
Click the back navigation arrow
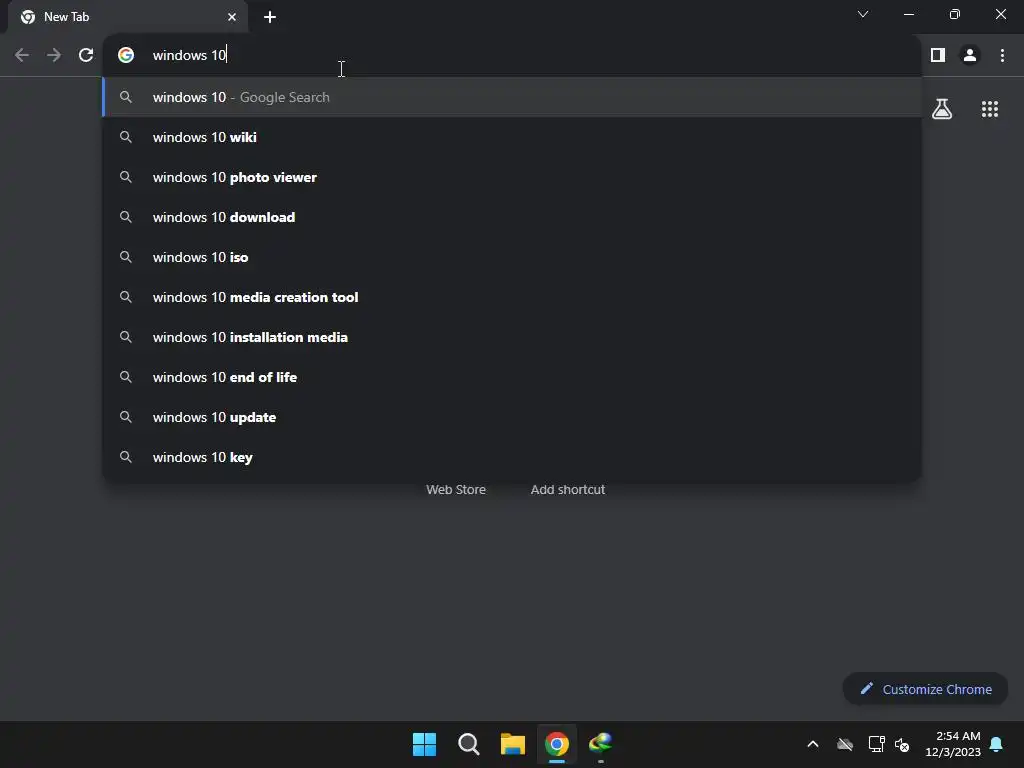tap(22, 56)
